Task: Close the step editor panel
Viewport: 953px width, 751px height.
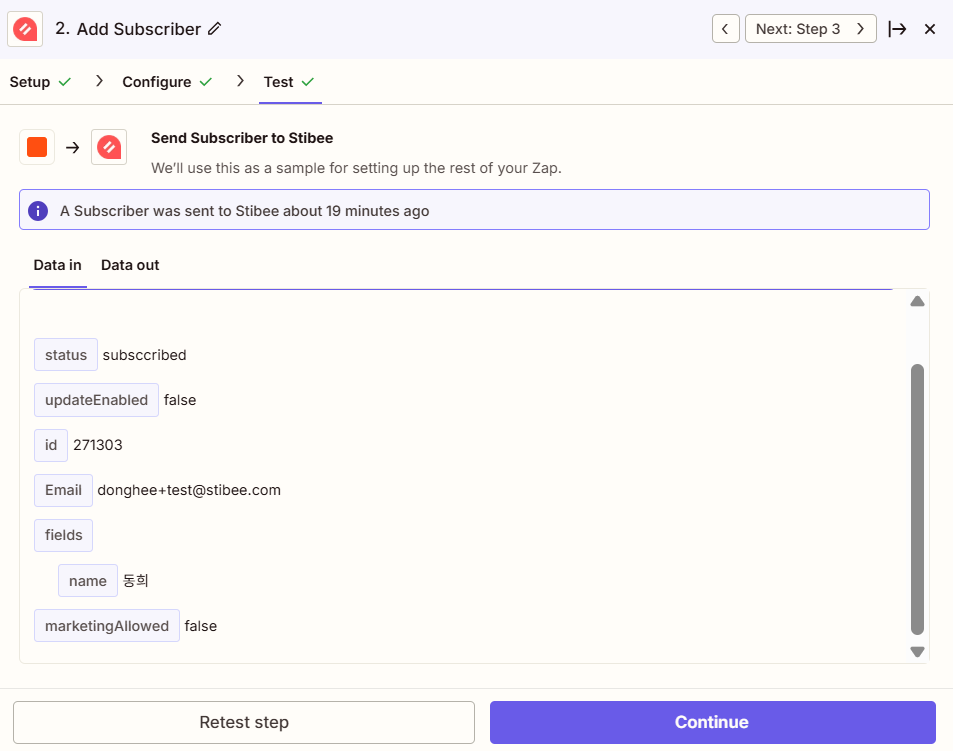Action: click(929, 29)
